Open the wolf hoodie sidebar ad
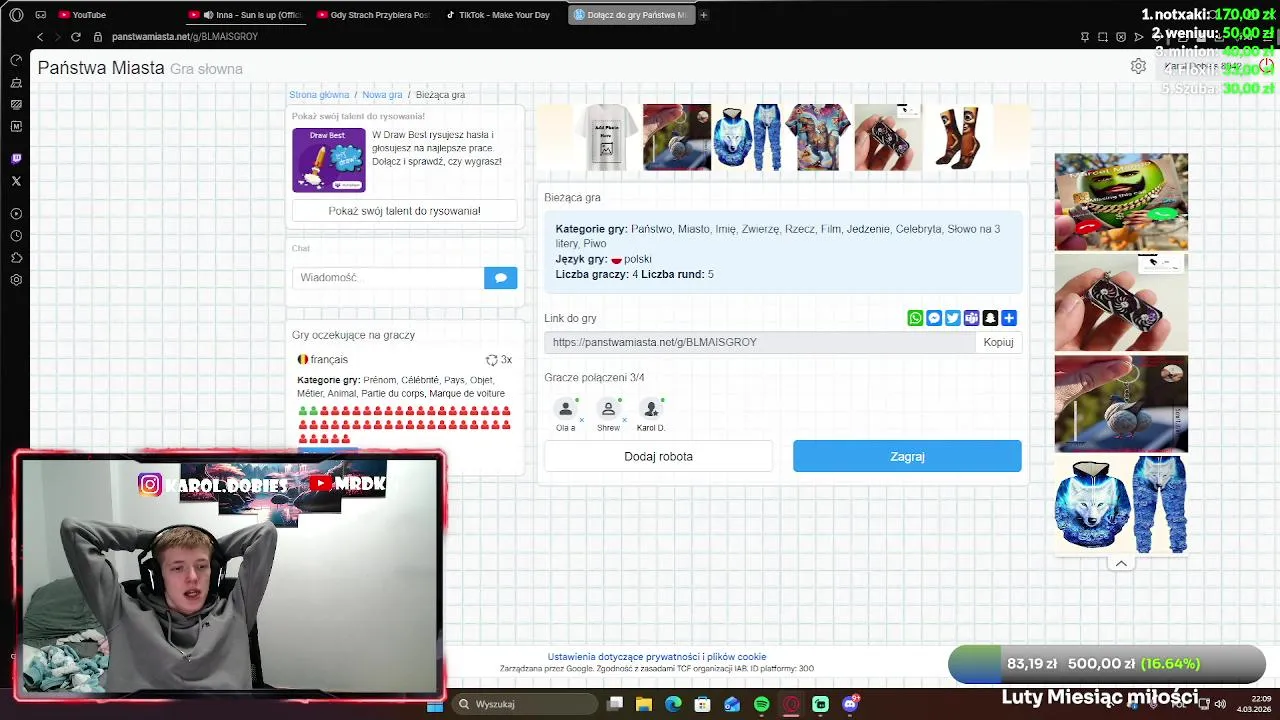Screen dimensions: 1280x720 [1121, 505]
